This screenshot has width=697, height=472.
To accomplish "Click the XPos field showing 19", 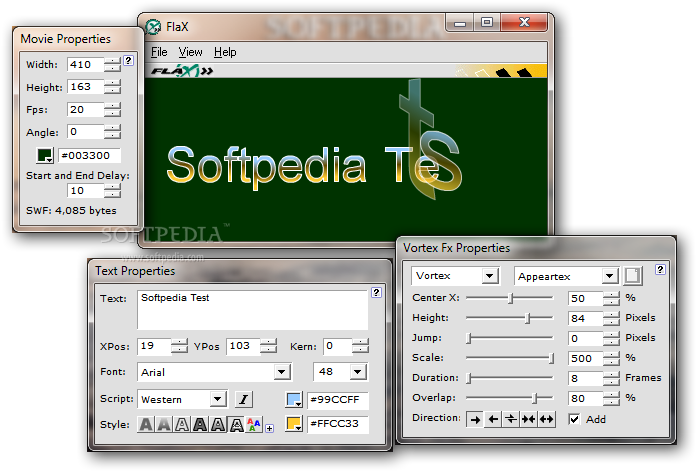I will [x=154, y=346].
